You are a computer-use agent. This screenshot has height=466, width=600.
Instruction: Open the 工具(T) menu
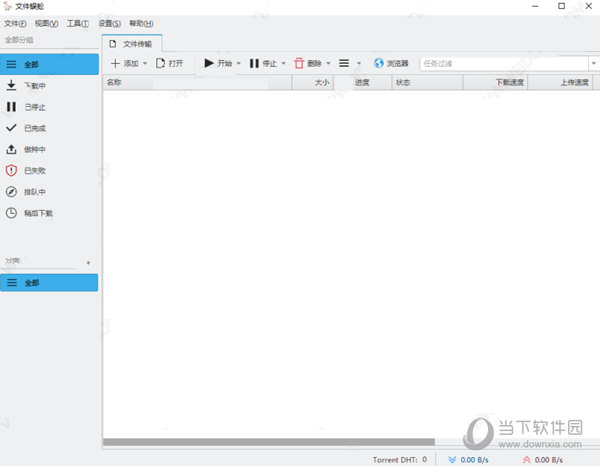point(77,23)
